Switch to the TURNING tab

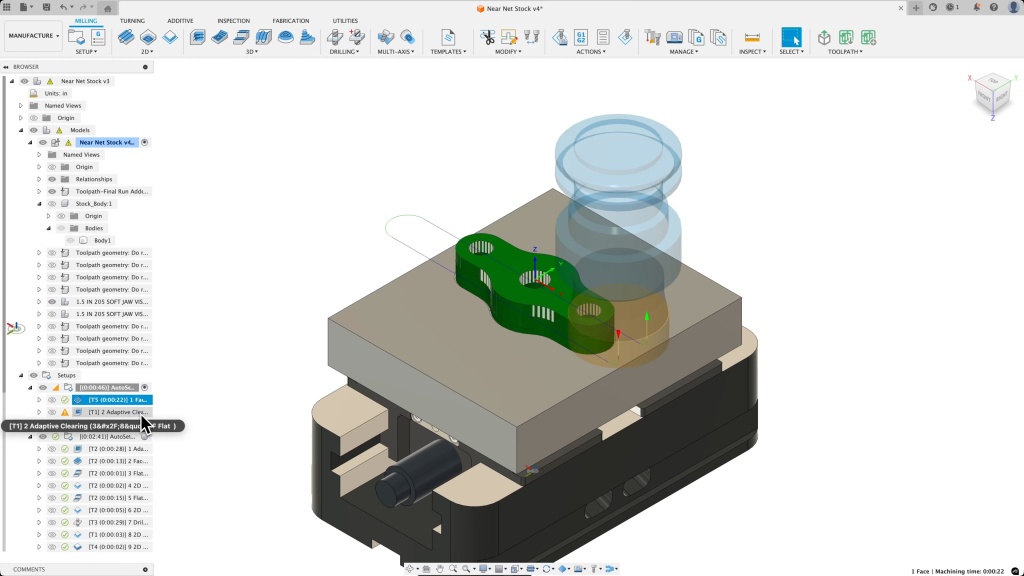coord(132,20)
